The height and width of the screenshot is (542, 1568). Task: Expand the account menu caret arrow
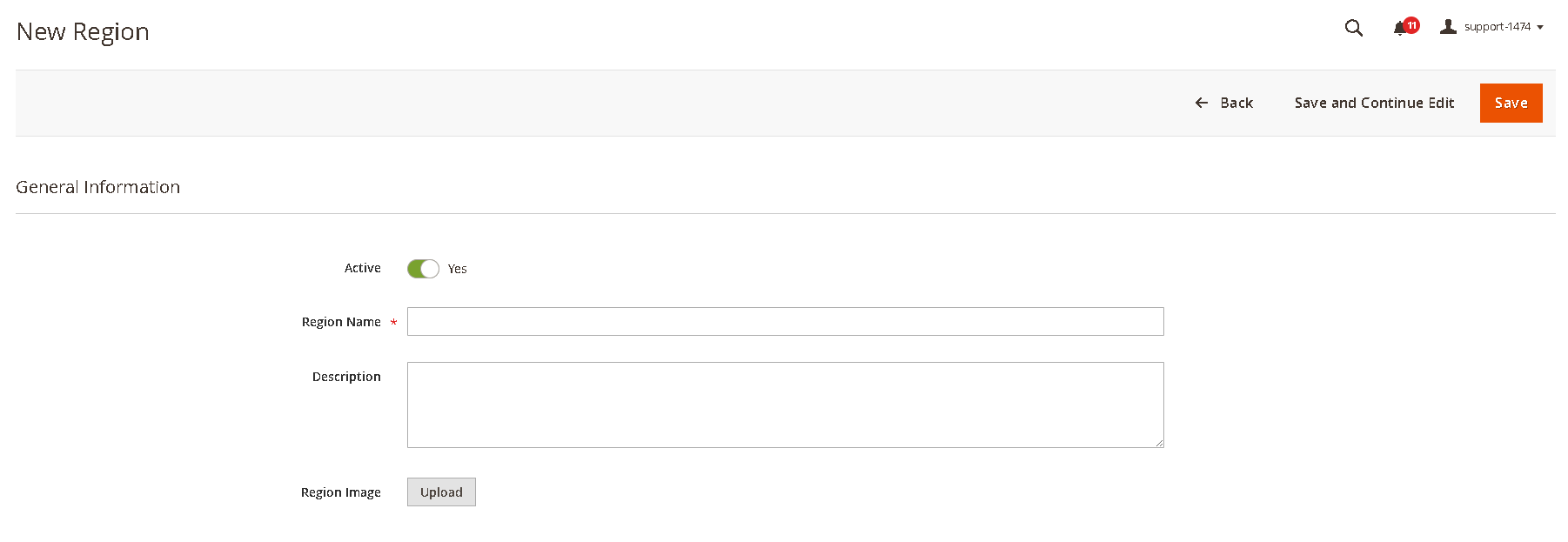point(1540,28)
